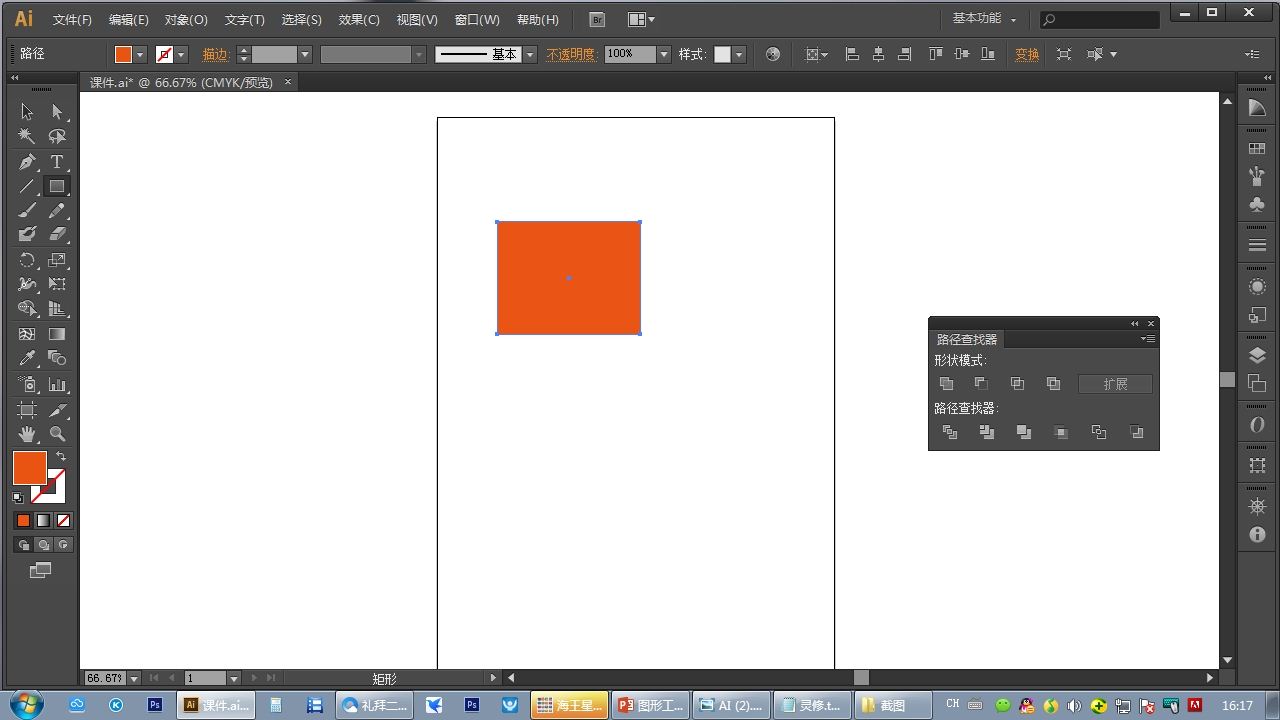The width and height of the screenshot is (1280, 720).
Task: Select the Type tool
Action: [x=57, y=162]
